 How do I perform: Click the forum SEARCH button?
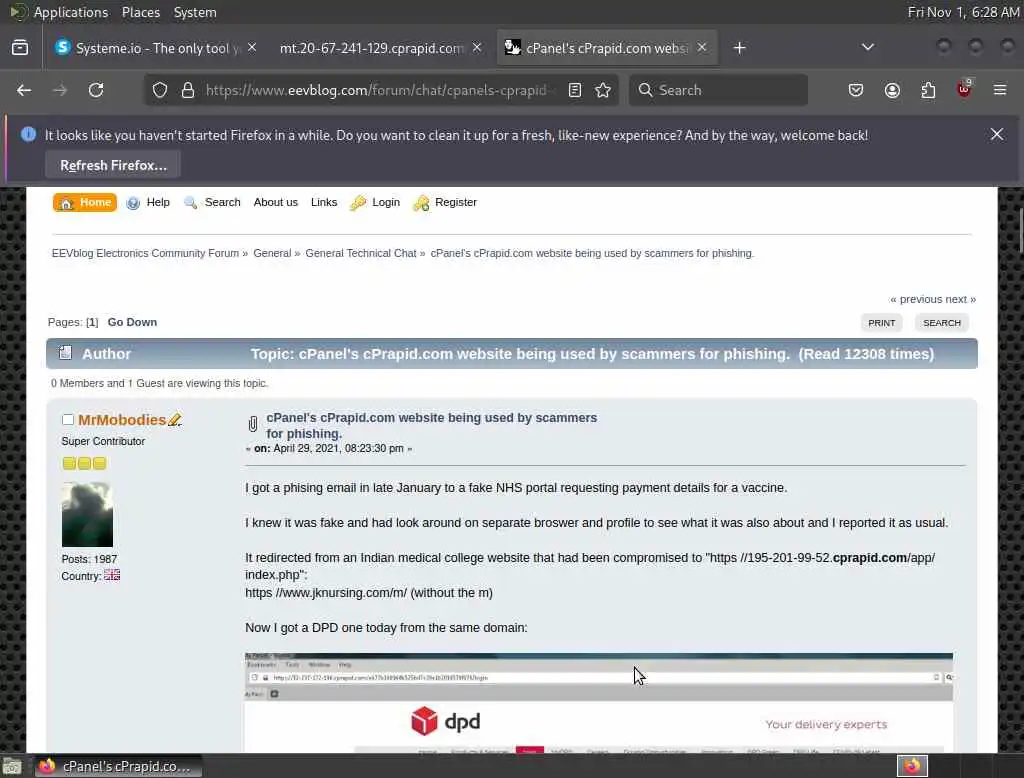click(x=942, y=323)
